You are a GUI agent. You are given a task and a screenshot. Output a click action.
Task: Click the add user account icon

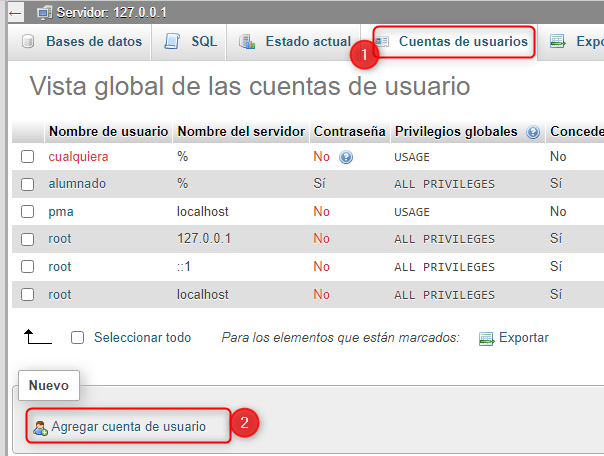click(40, 427)
